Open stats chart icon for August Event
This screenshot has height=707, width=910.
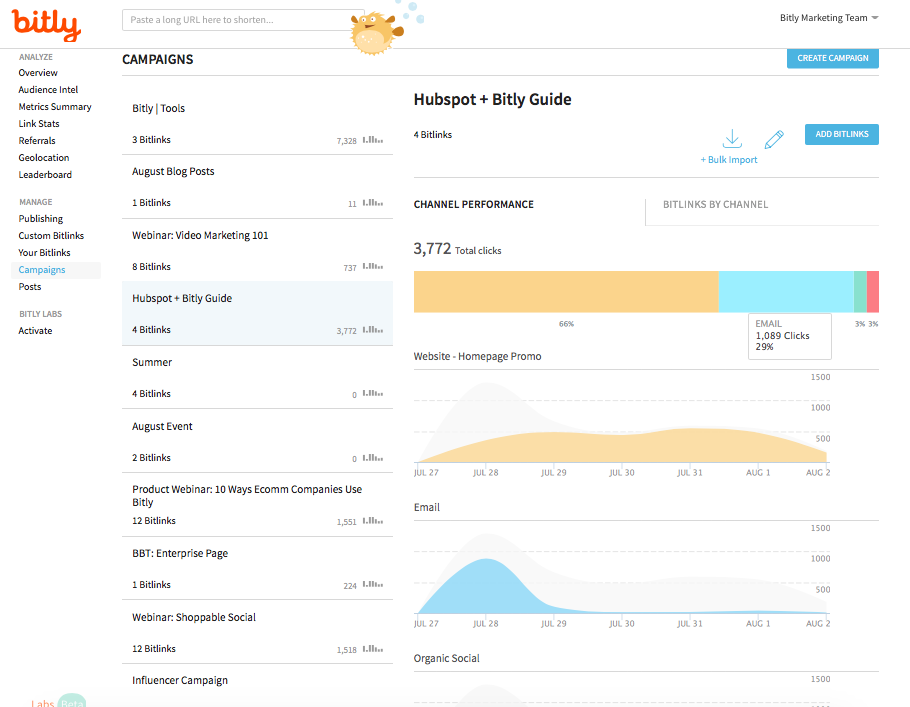(373, 457)
